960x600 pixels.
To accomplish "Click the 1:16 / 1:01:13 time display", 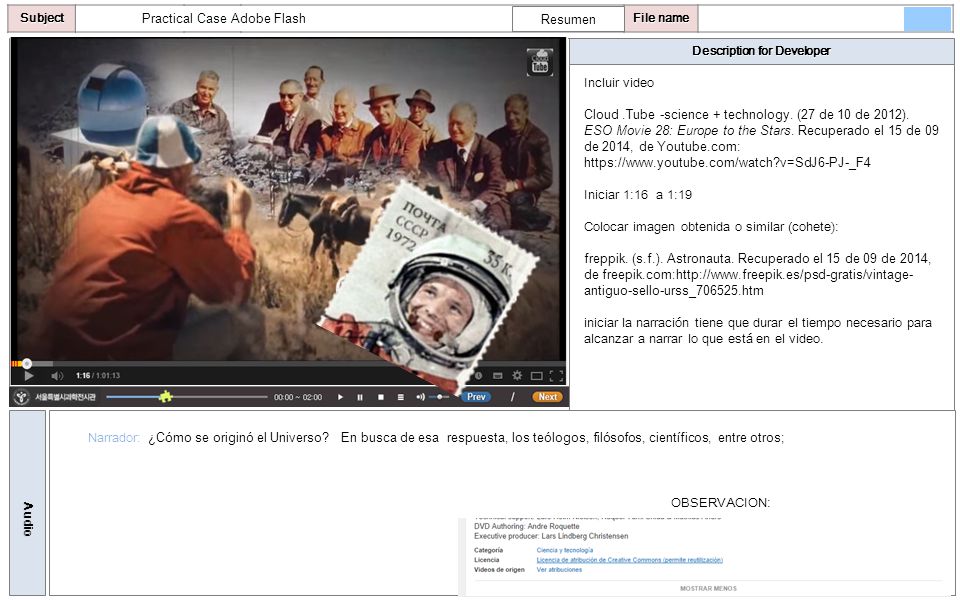I will click(x=98, y=375).
